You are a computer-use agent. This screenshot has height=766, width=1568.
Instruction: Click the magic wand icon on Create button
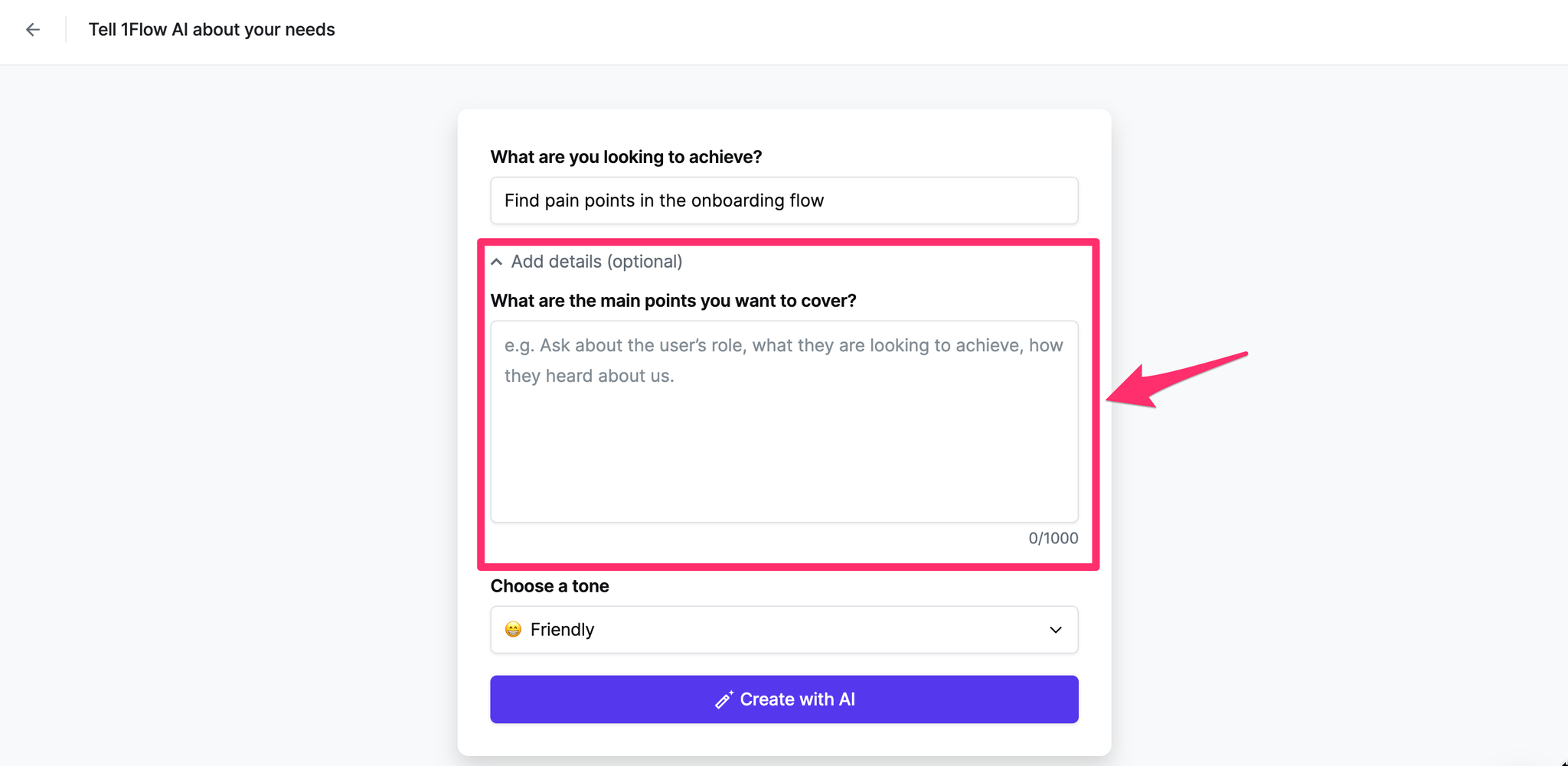[x=724, y=699]
